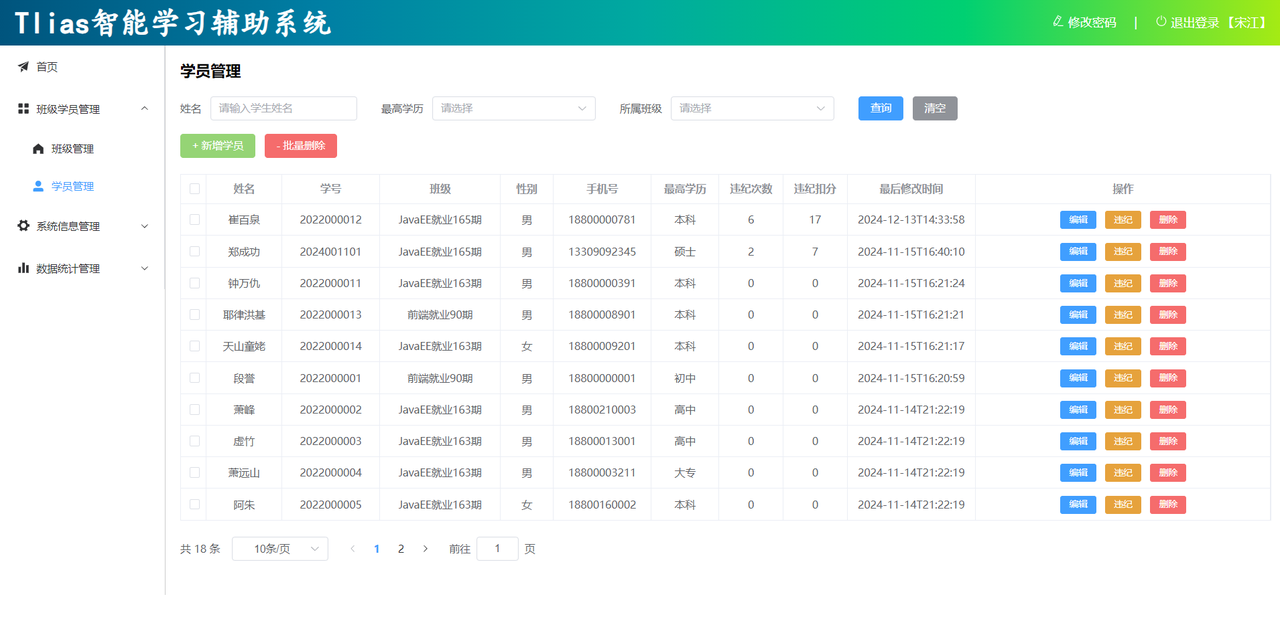
Task: Expand the 系统信息管理 sidebar menu
Action: [x=83, y=226]
